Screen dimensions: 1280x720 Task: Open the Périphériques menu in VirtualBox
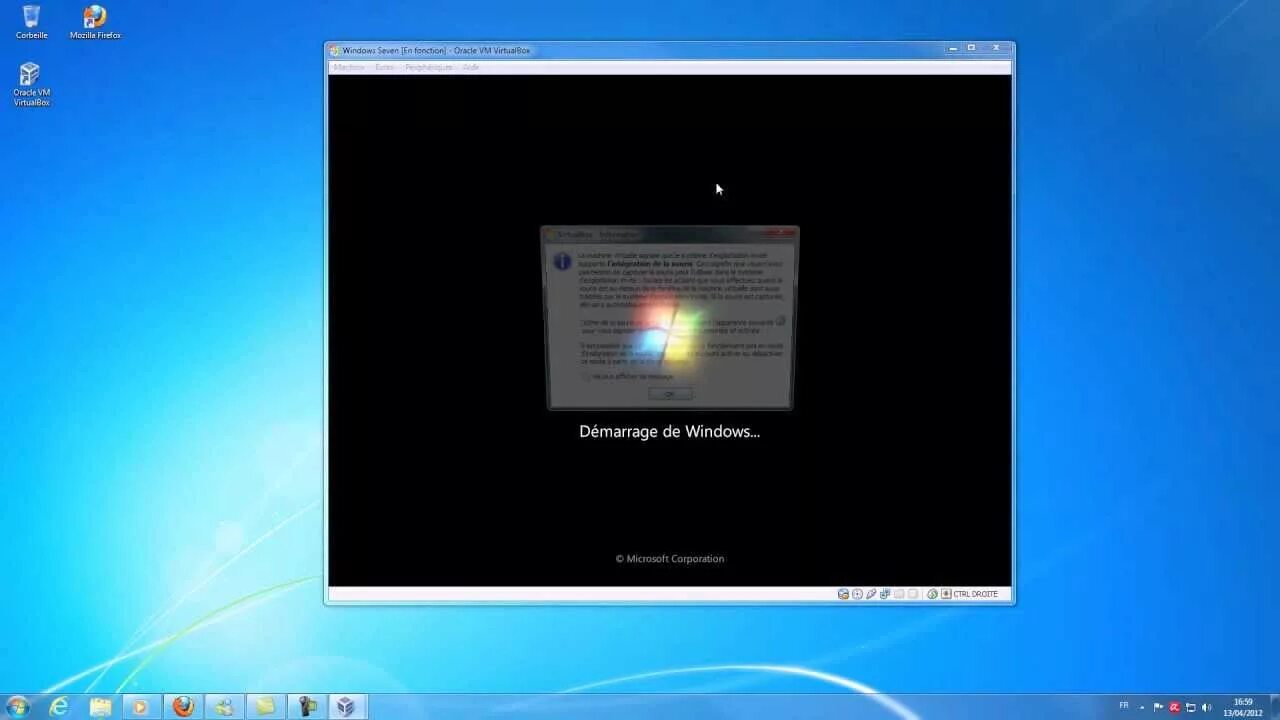429,67
